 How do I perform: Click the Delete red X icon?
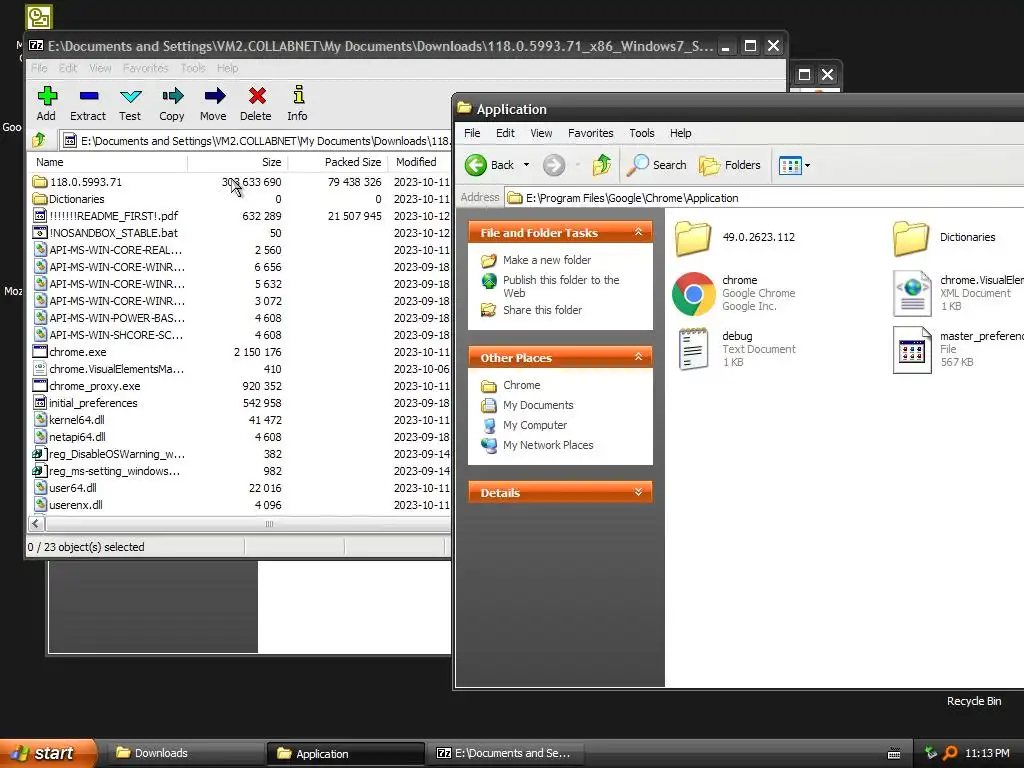(256, 103)
